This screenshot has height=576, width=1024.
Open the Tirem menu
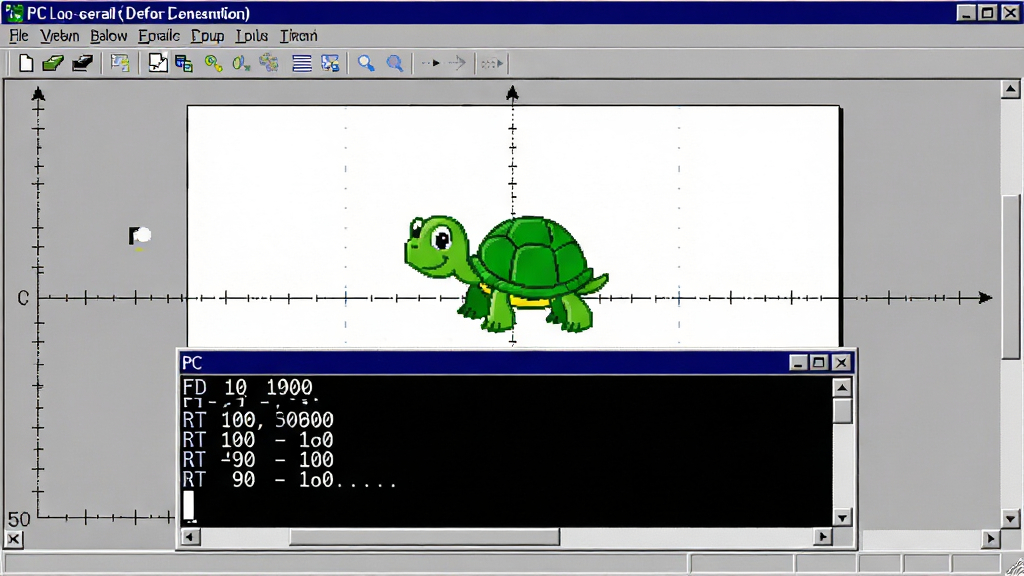tap(298, 36)
